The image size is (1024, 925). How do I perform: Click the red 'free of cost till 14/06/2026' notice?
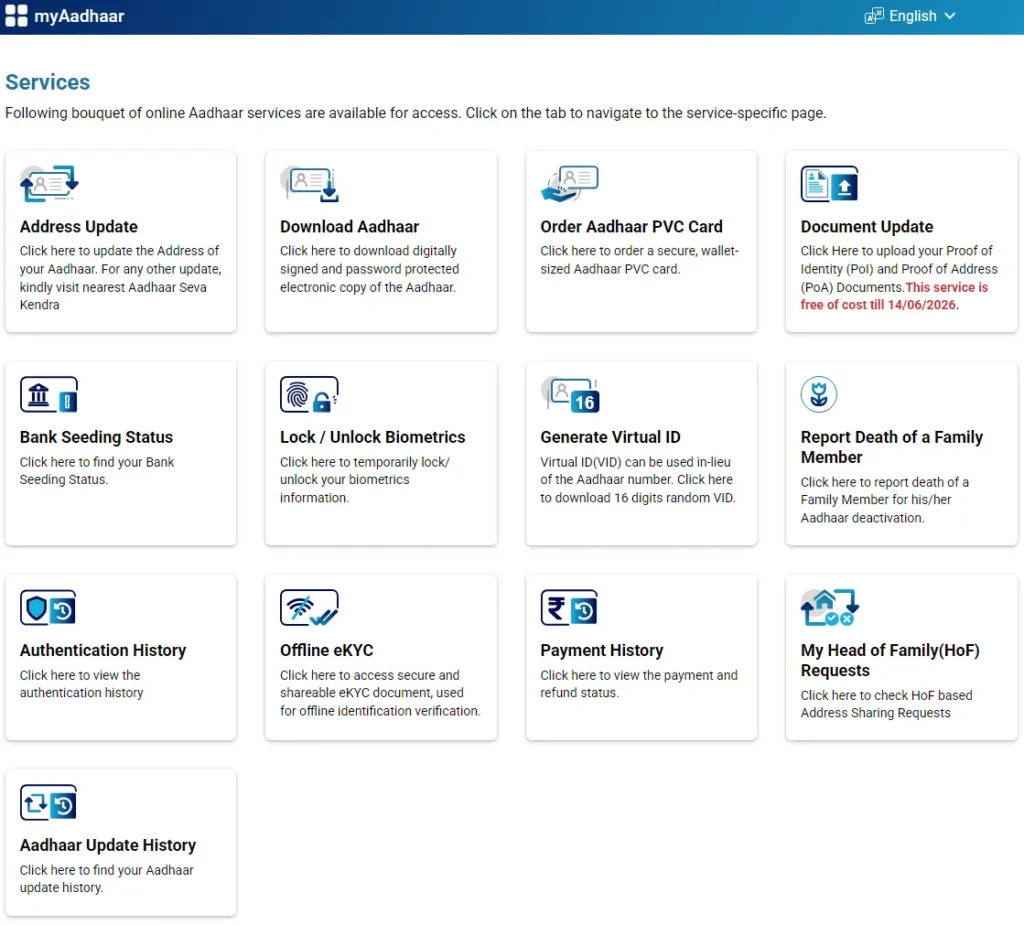pos(894,296)
